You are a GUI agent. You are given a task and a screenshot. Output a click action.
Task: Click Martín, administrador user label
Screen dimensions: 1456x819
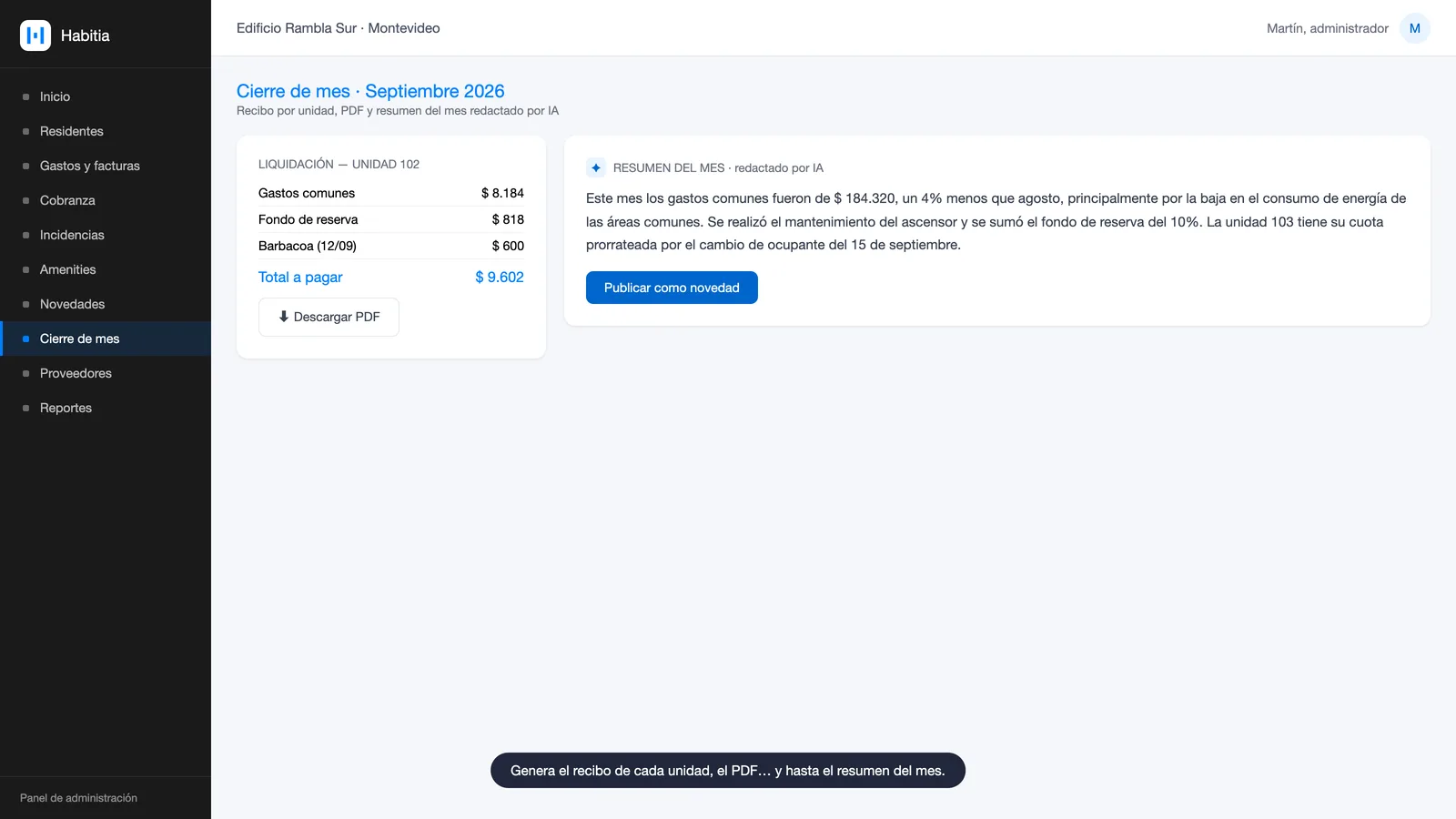click(x=1328, y=28)
